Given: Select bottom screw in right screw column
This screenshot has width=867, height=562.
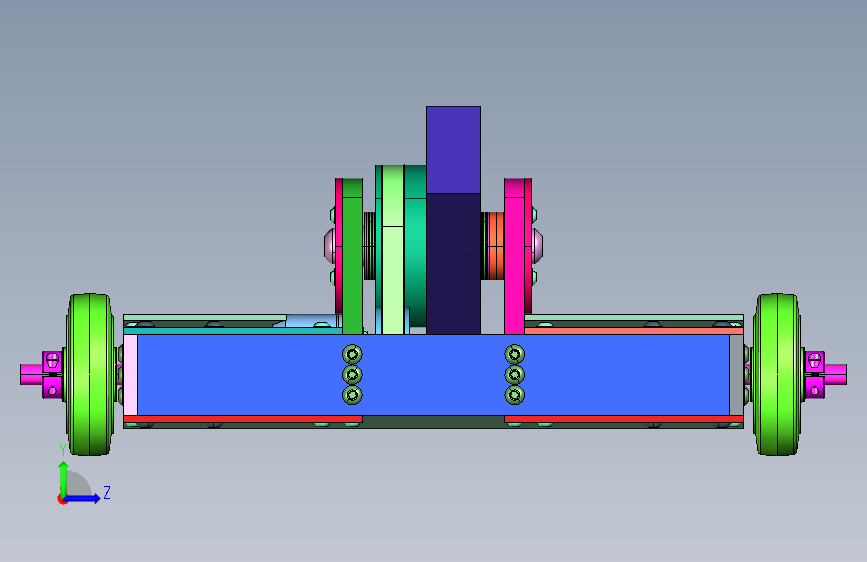Looking at the screenshot, I should tap(514, 395).
